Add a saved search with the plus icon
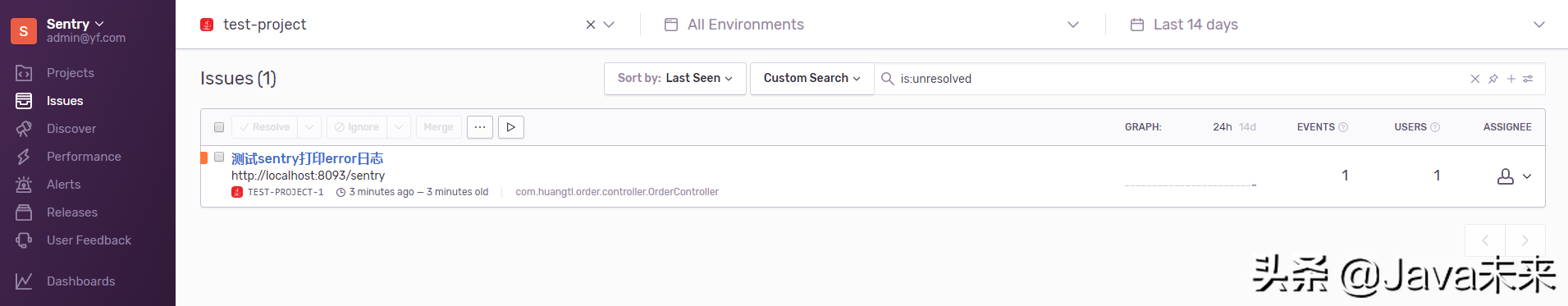 pos(1511,79)
